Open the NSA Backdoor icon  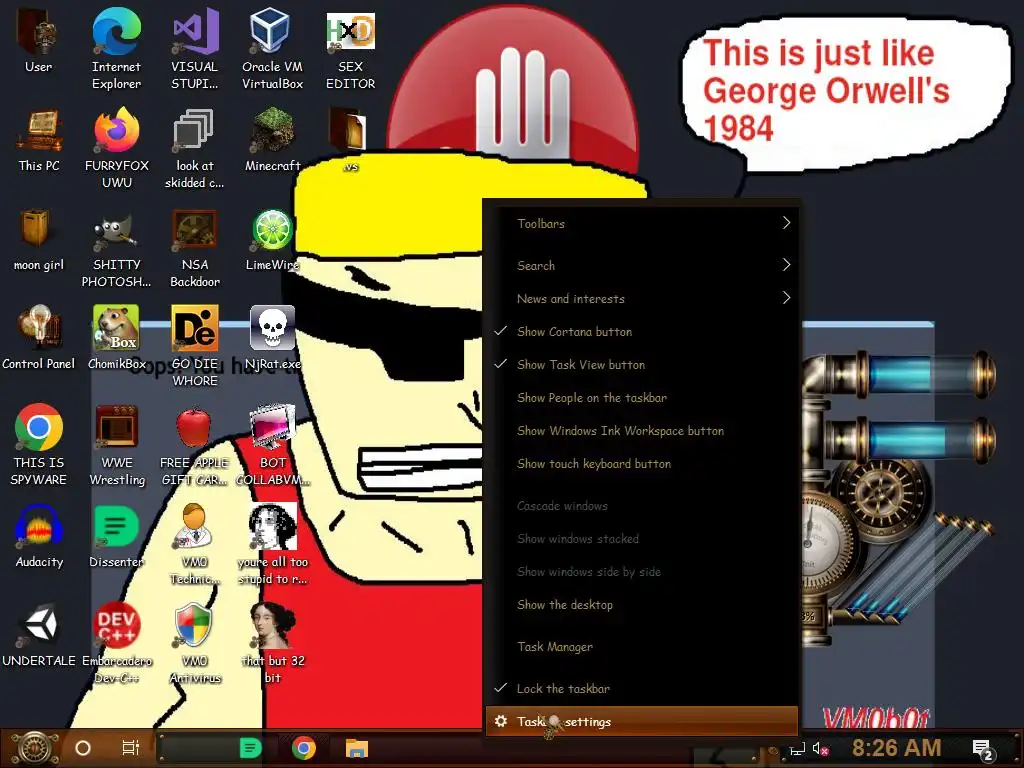(195, 247)
